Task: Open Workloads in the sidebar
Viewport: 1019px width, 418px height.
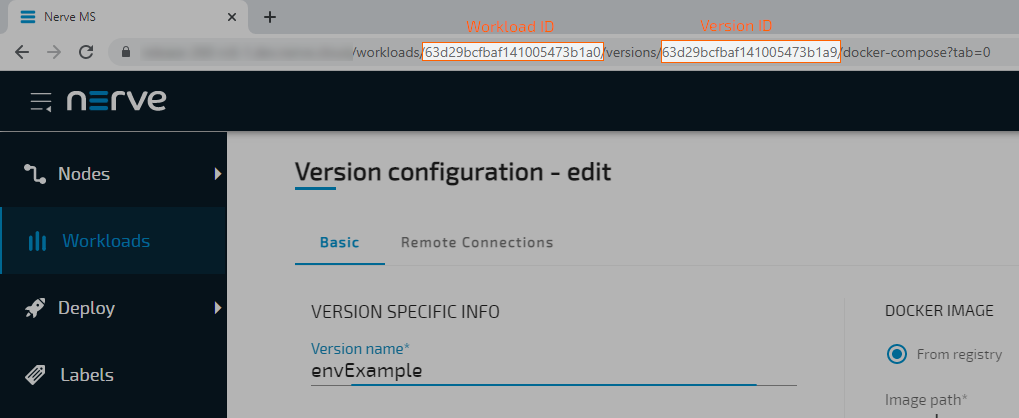Action: [x=105, y=241]
